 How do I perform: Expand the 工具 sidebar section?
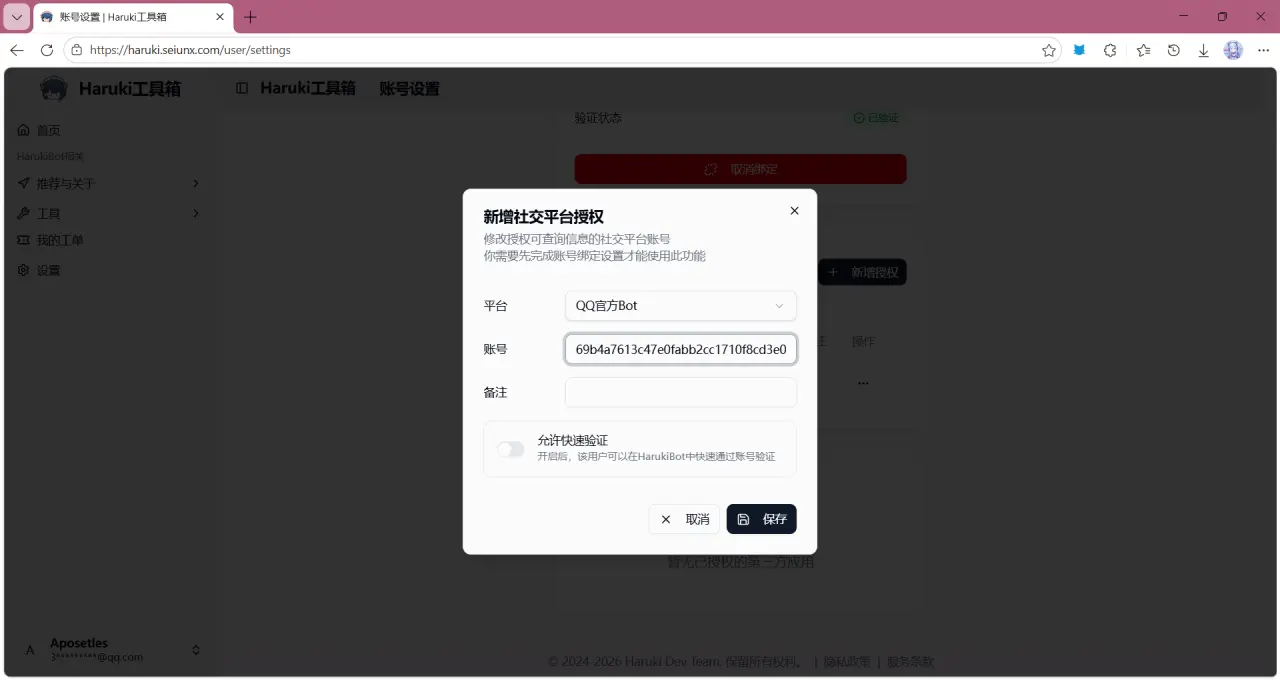click(x=108, y=213)
